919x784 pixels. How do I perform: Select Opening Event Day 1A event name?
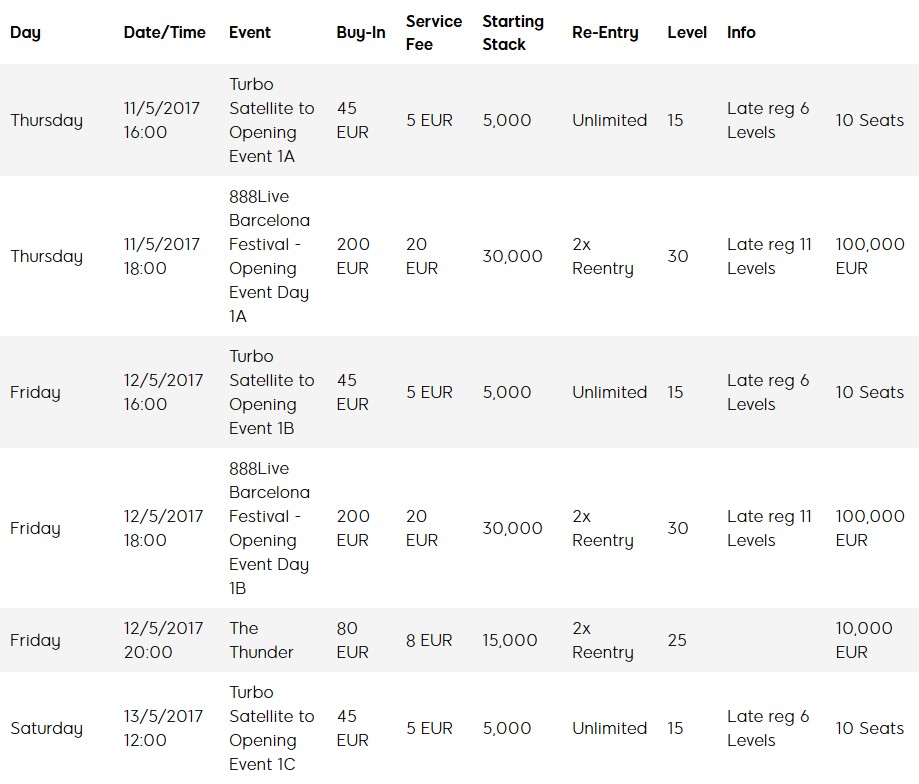click(x=270, y=256)
